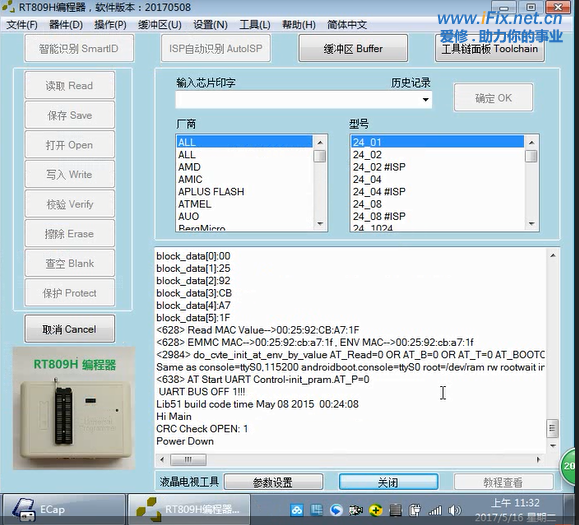
Task: Switch to RT809H编程器 taskbar item
Action: pyautogui.click(x=189, y=510)
